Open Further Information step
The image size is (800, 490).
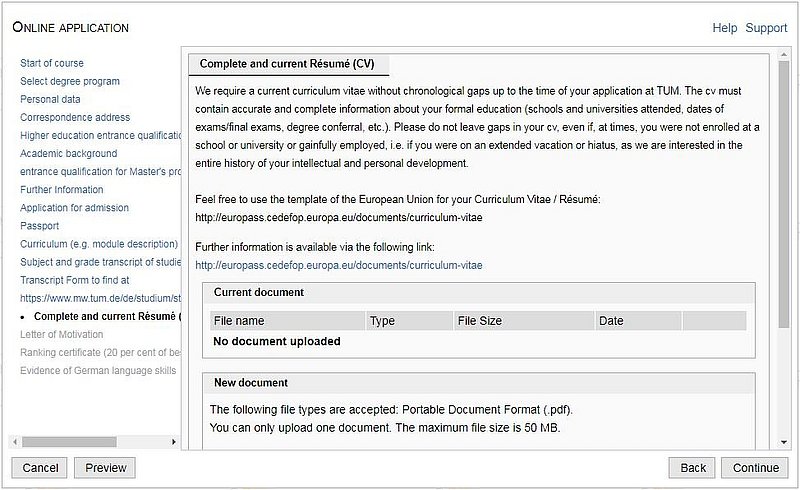[61, 189]
